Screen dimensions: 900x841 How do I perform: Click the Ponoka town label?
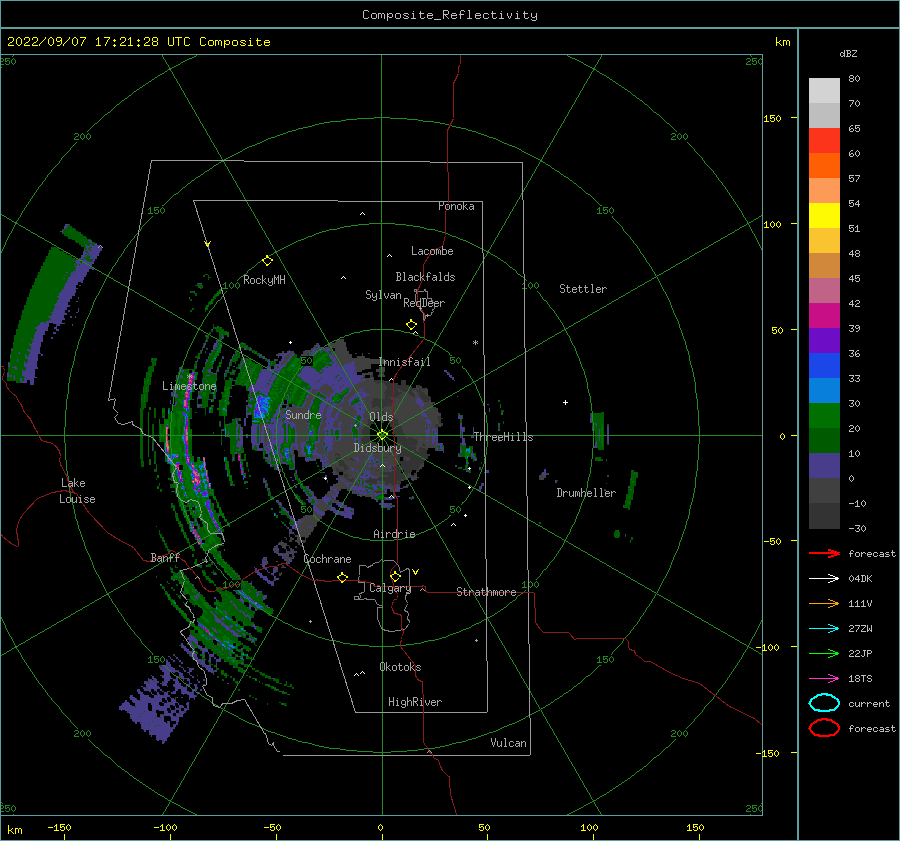[x=456, y=206]
